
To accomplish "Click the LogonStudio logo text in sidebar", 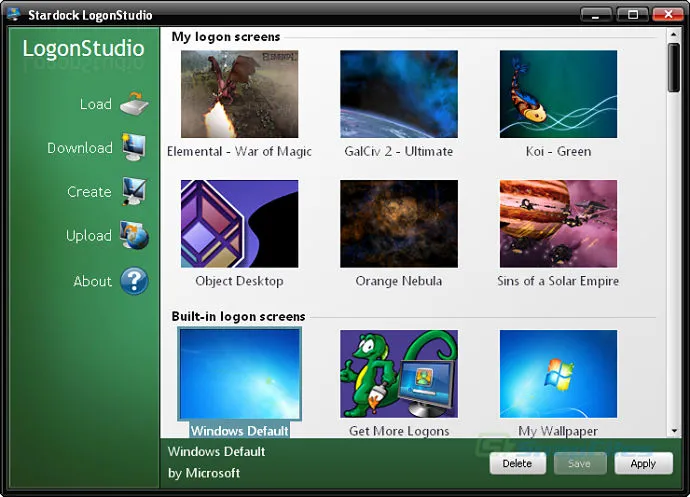I will coord(84,48).
